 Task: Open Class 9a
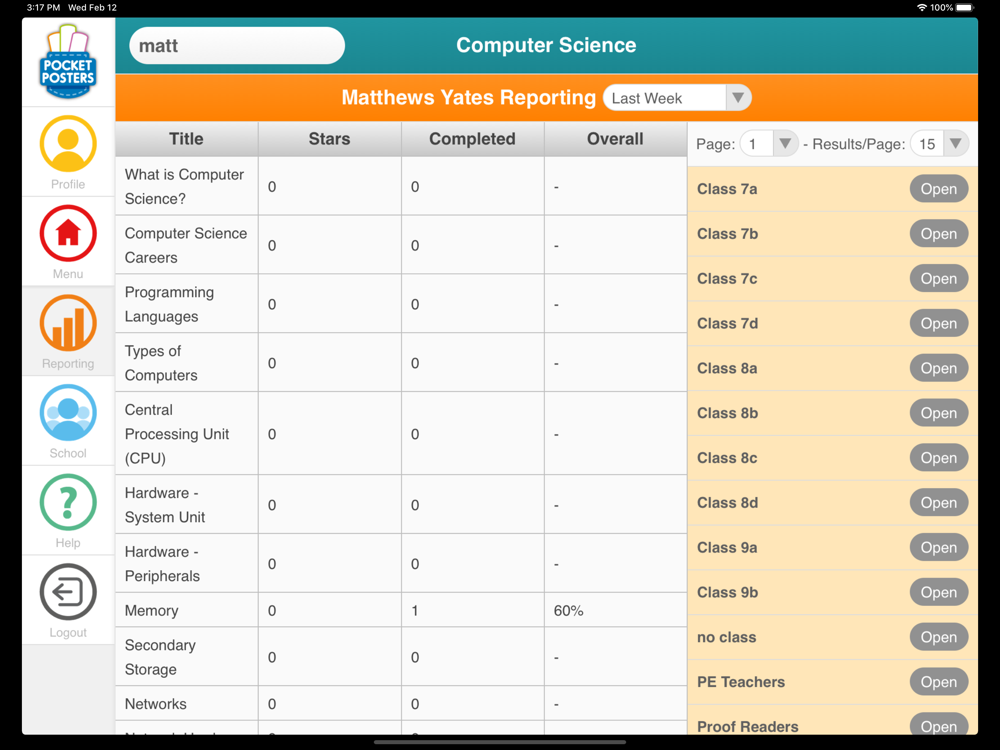point(939,548)
